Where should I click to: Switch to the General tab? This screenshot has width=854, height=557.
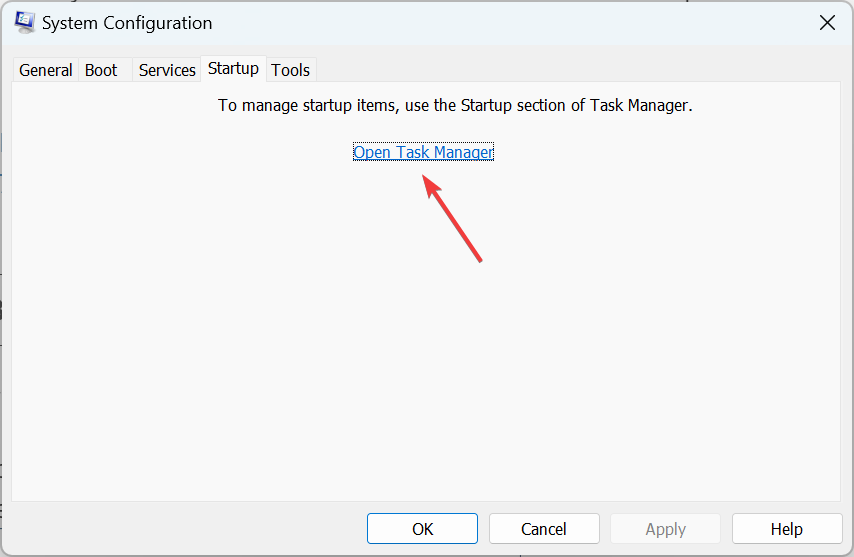46,70
